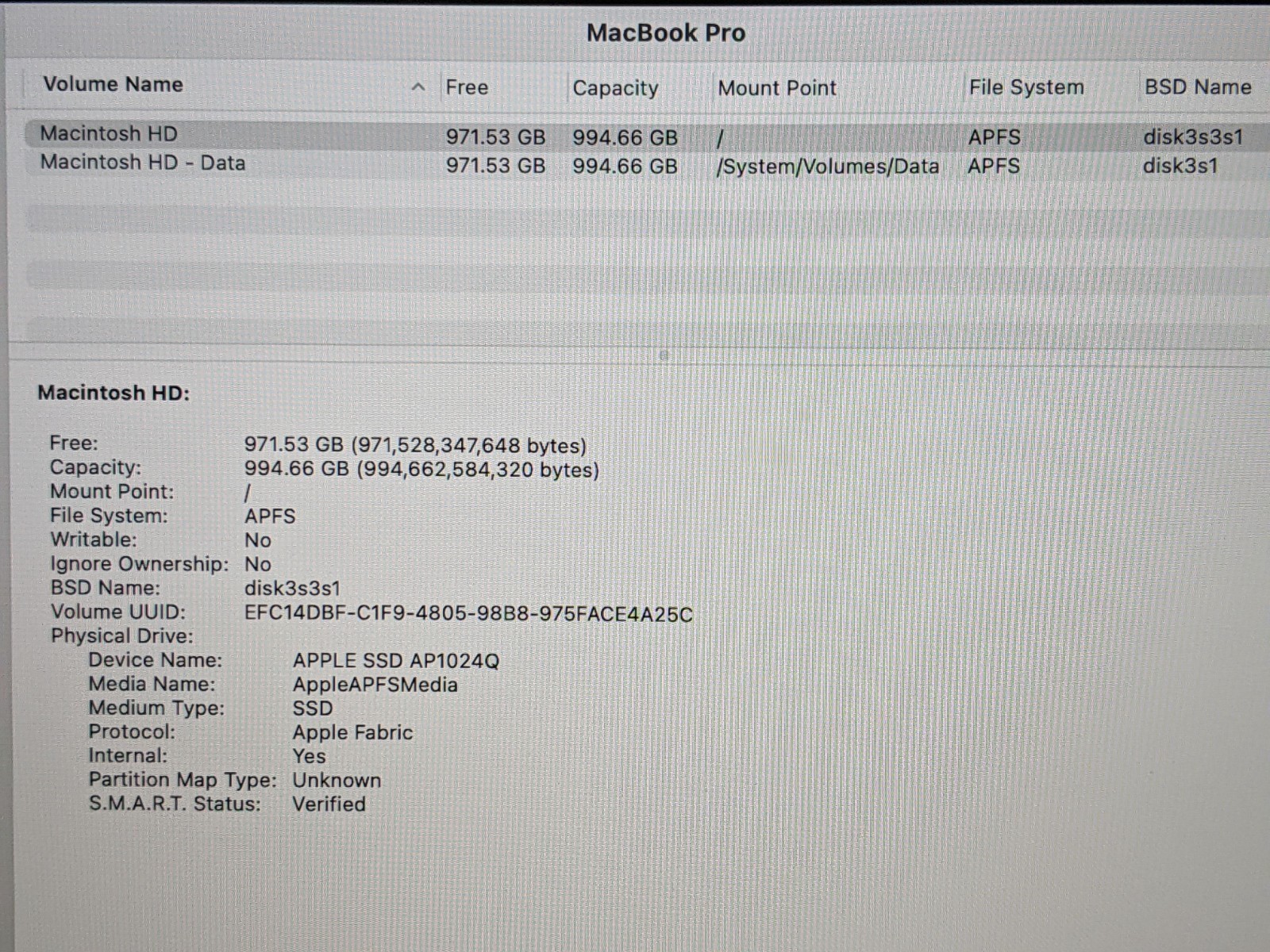Click Macintosh HD capacity 994.66 GB cell

pyautogui.click(x=625, y=137)
